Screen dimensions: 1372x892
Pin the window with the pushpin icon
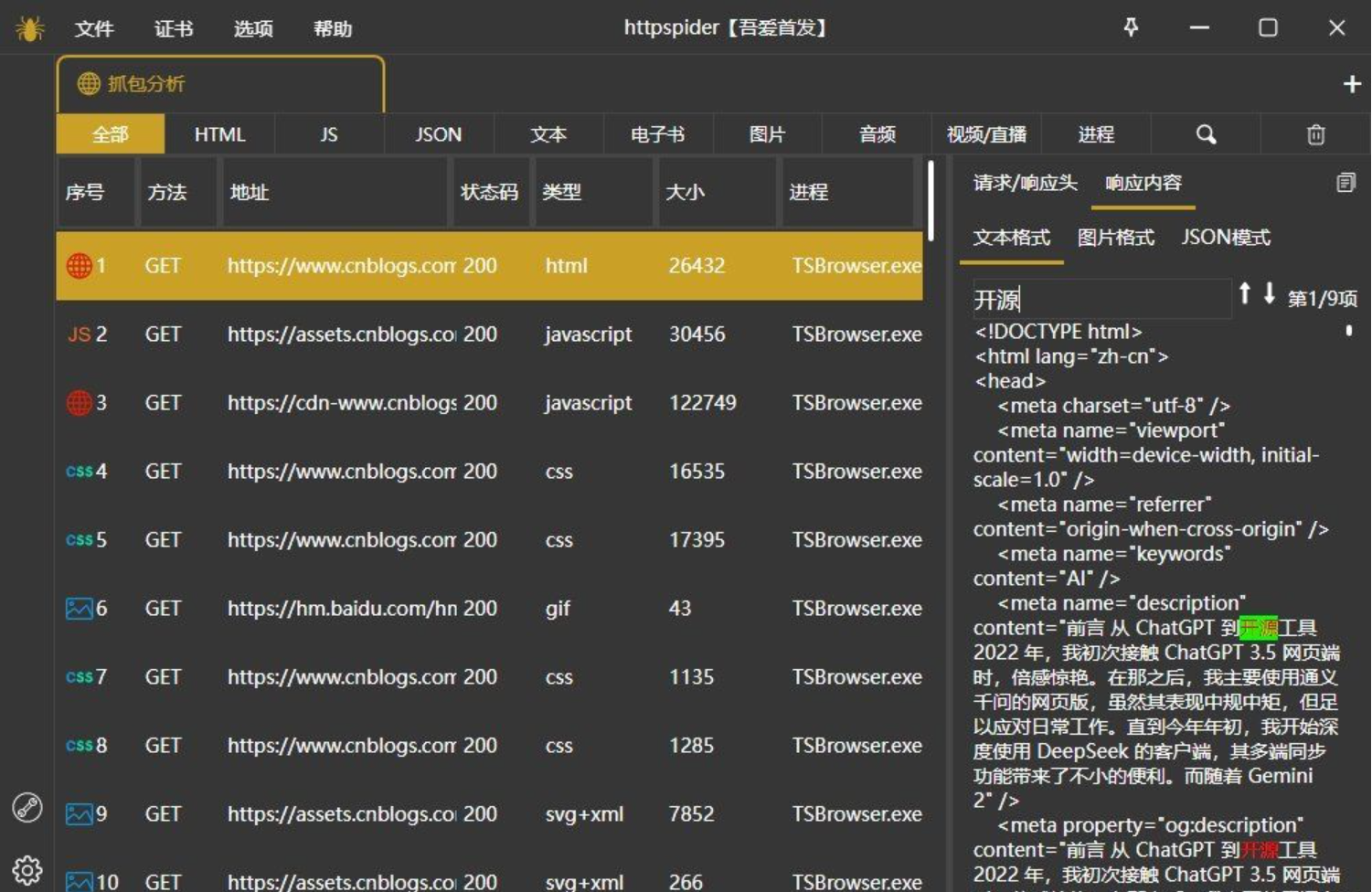(1131, 27)
